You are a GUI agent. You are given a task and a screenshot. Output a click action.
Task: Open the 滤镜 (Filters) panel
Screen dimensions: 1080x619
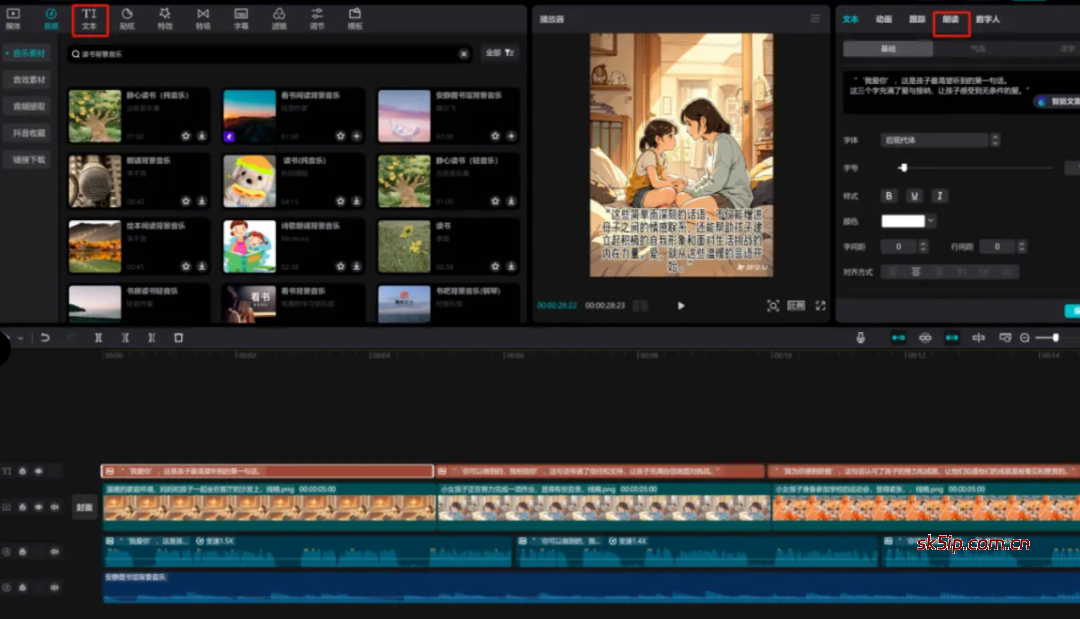(279, 18)
